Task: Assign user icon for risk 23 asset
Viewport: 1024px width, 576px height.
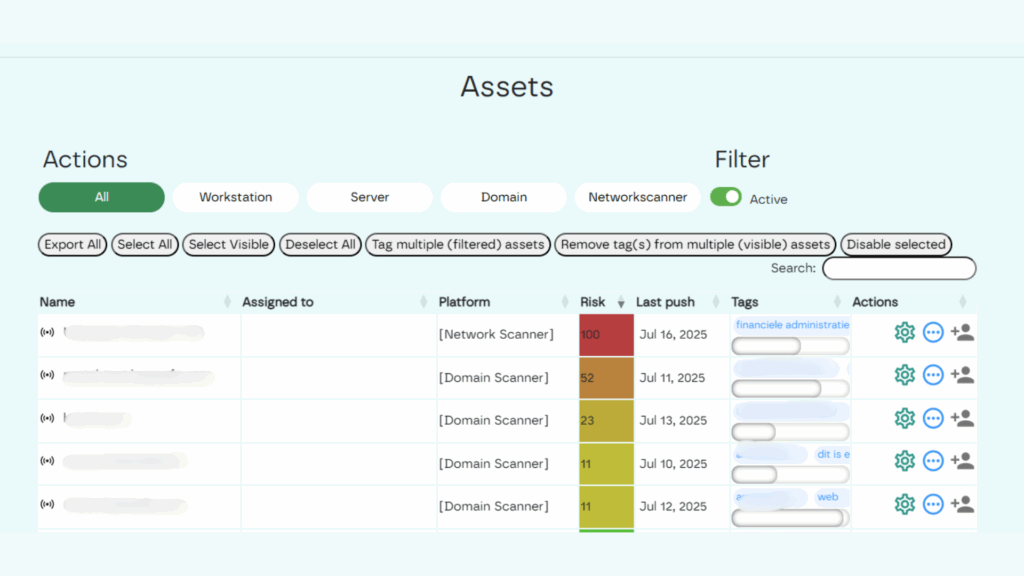Action: [x=962, y=419]
